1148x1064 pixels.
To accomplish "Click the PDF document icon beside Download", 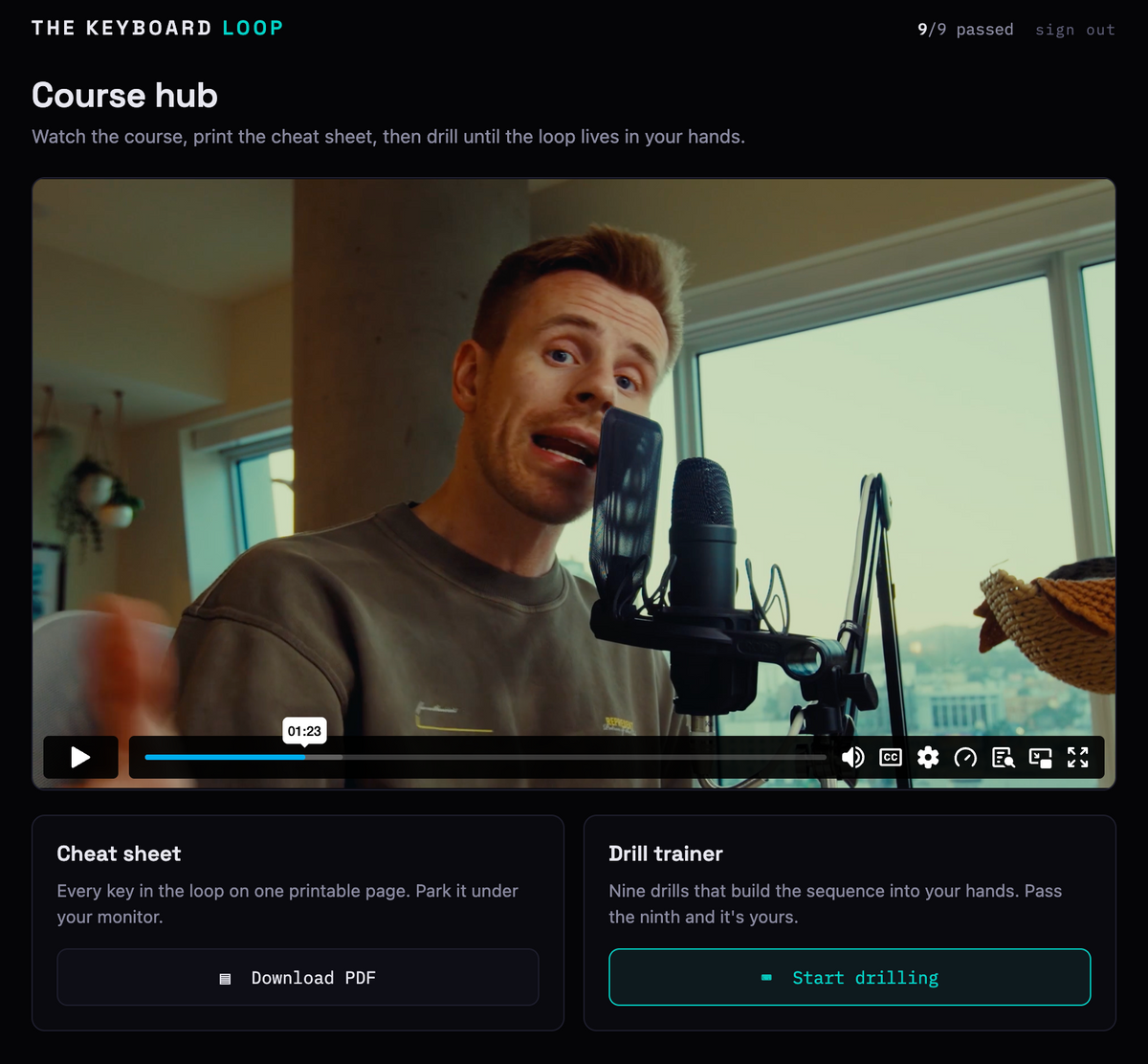I will point(226,978).
